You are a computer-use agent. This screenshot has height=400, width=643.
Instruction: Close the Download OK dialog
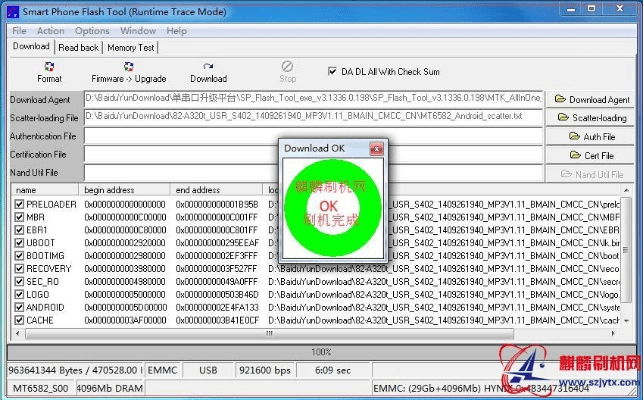[x=376, y=148]
